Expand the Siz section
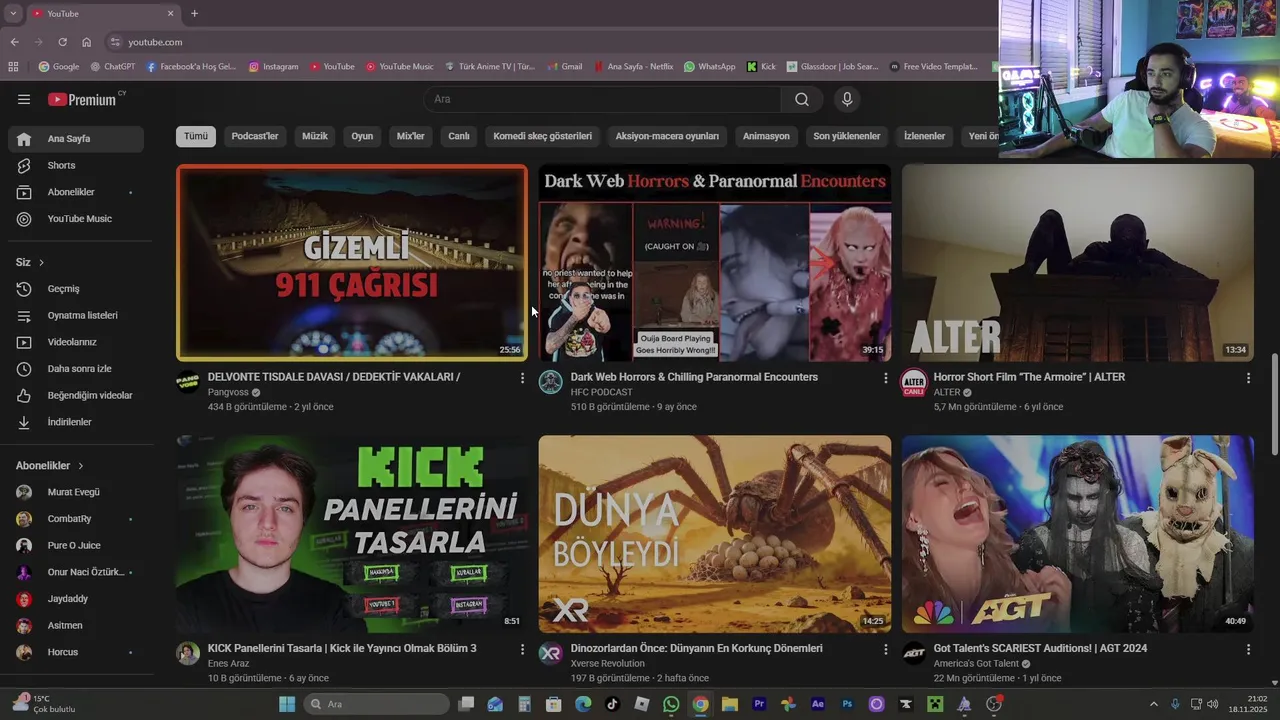This screenshot has width=1280, height=720. point(30,262)
